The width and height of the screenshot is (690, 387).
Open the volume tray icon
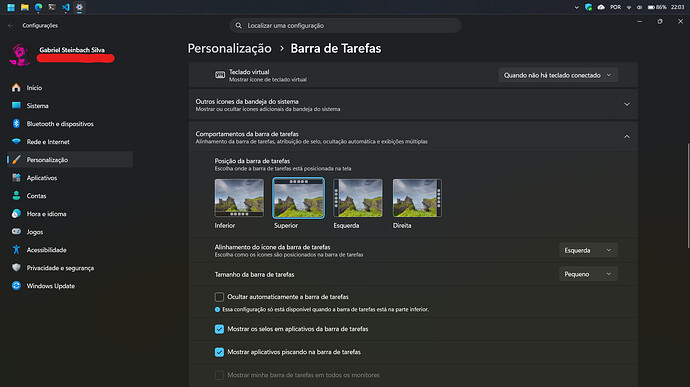click(639, 7)
